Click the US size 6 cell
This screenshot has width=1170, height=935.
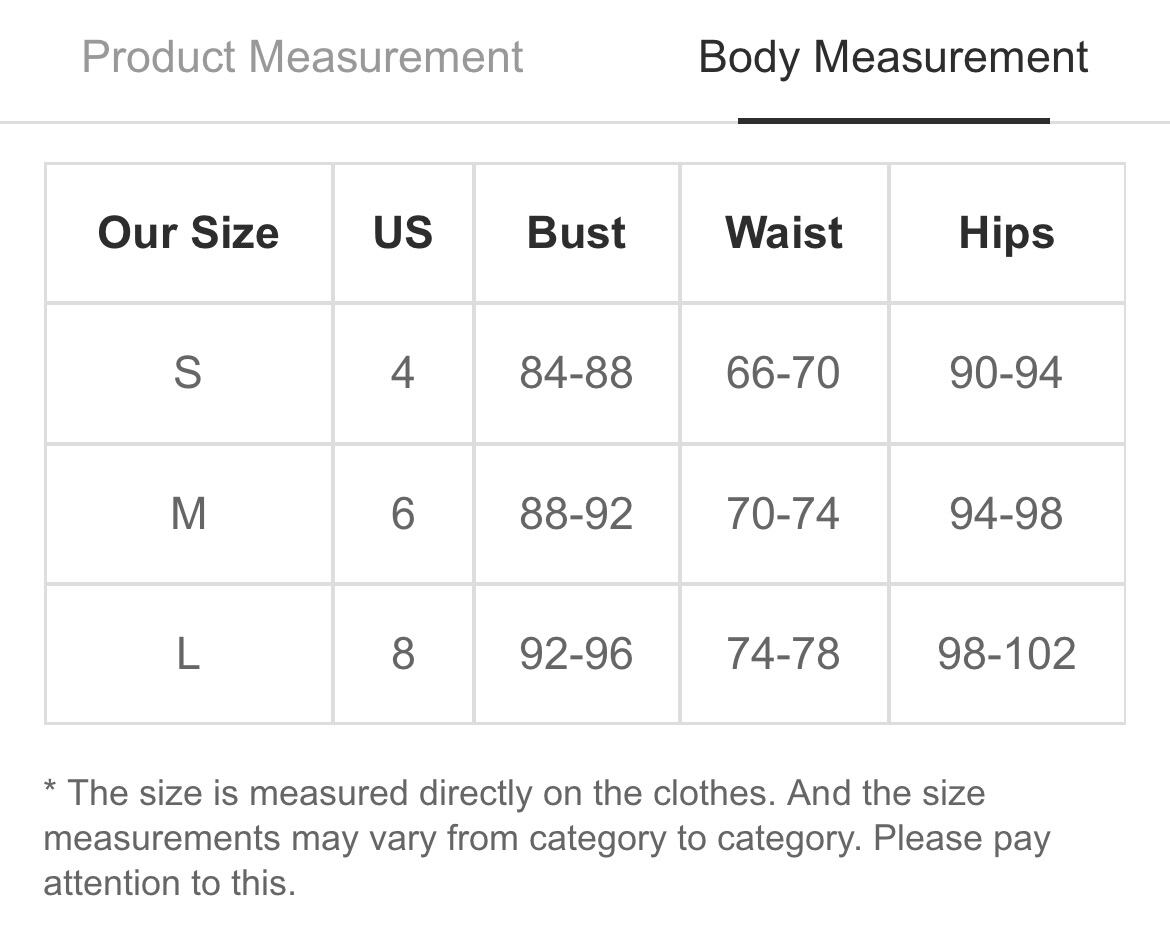pos(403,514)
